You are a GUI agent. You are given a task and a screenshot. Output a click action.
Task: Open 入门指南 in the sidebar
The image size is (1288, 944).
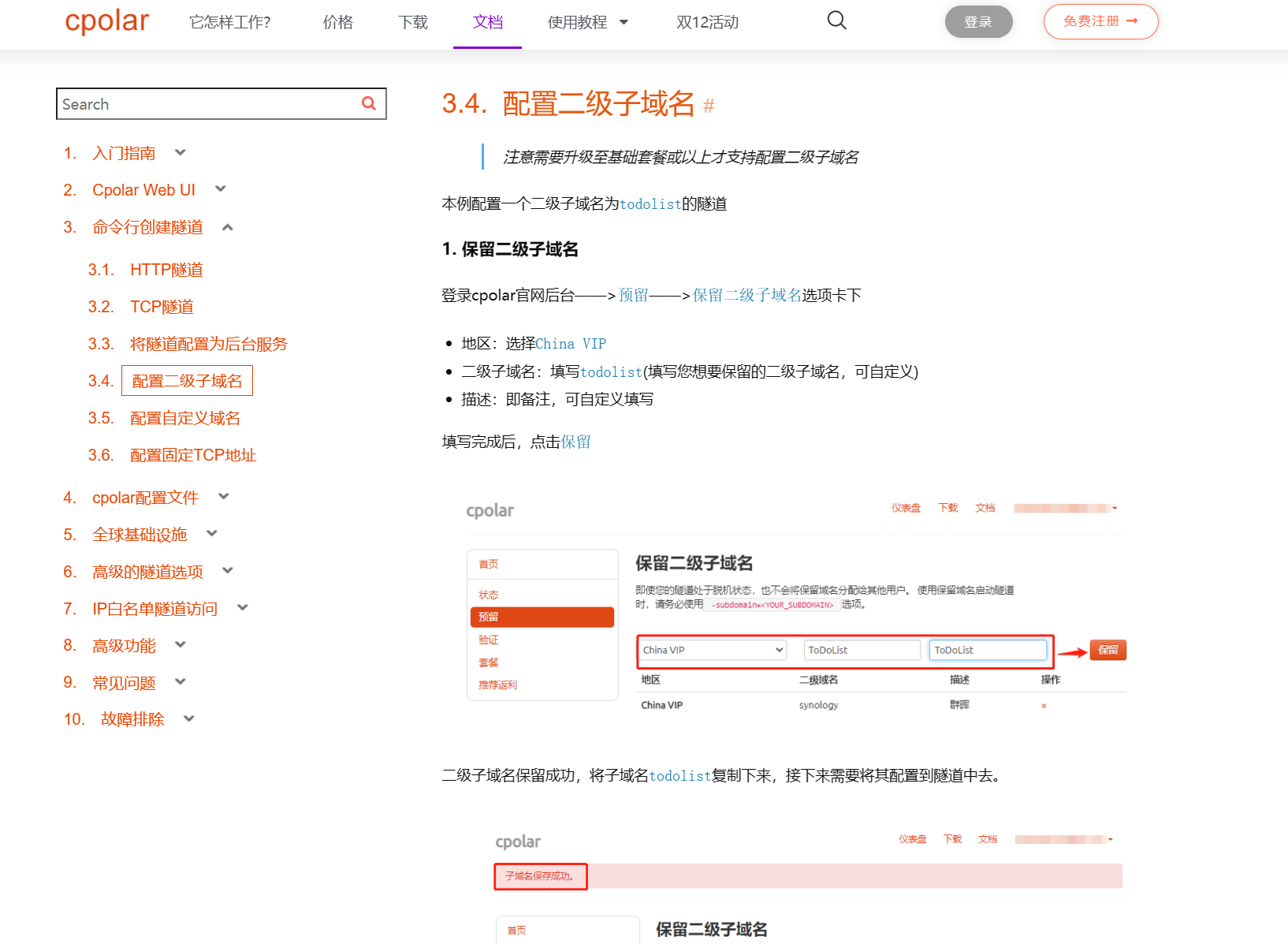124,153
